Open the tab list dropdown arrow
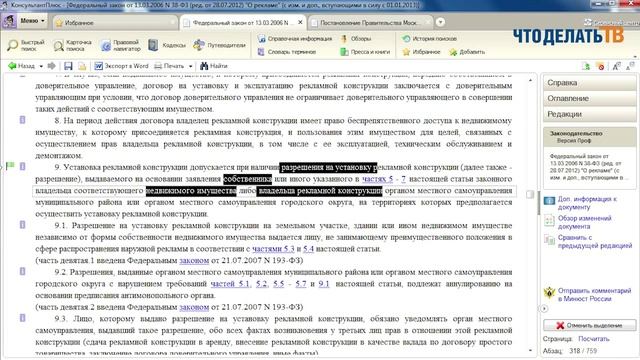 coord(440,22)
